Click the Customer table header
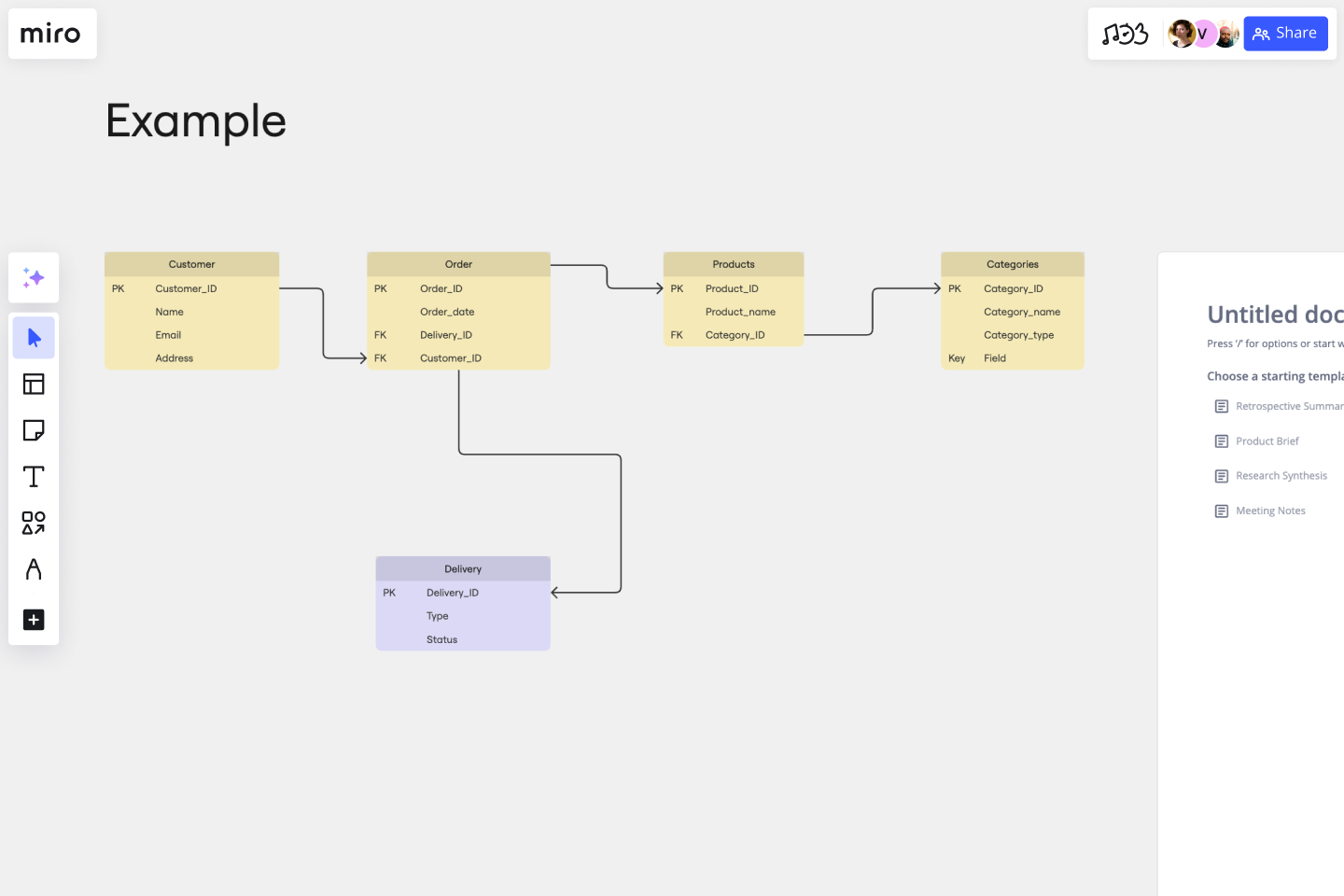 point(191,265)
